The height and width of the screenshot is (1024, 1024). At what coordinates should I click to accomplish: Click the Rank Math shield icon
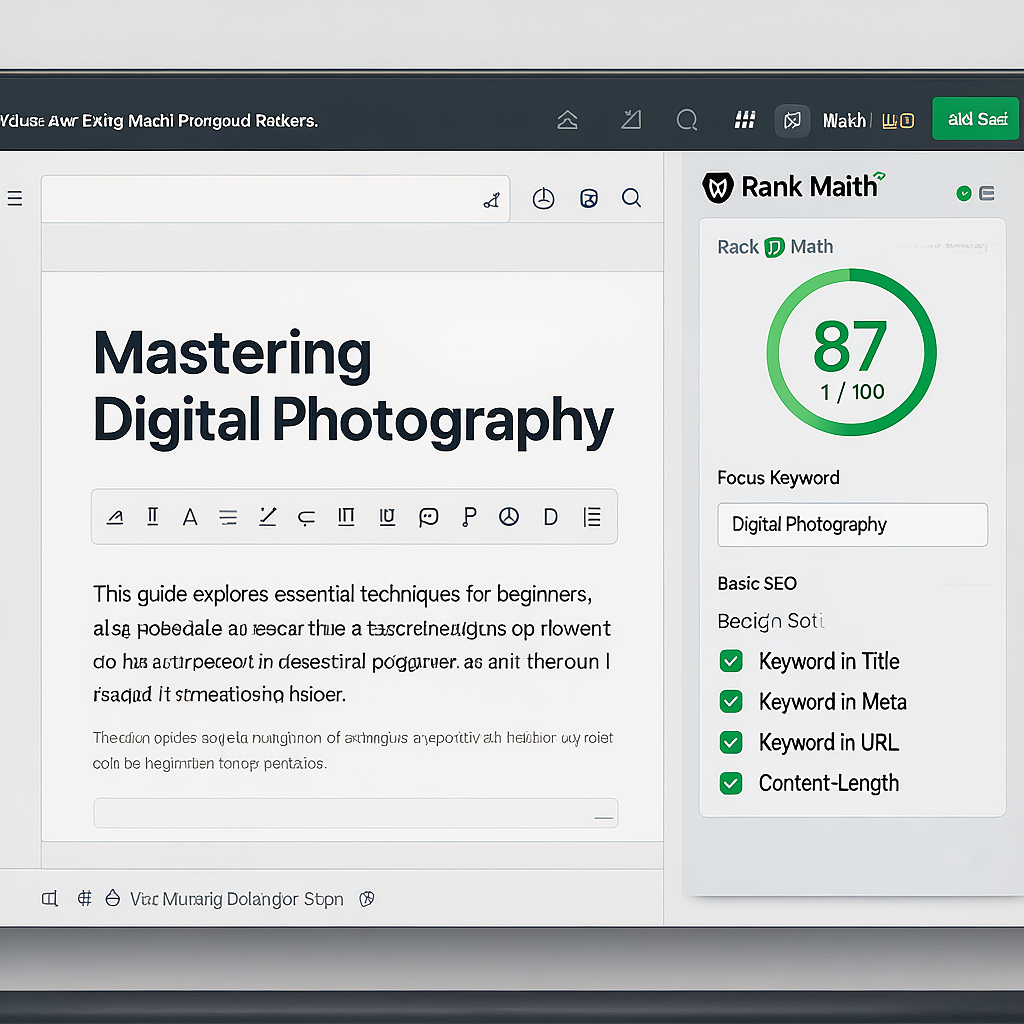[x=717, y=187]
